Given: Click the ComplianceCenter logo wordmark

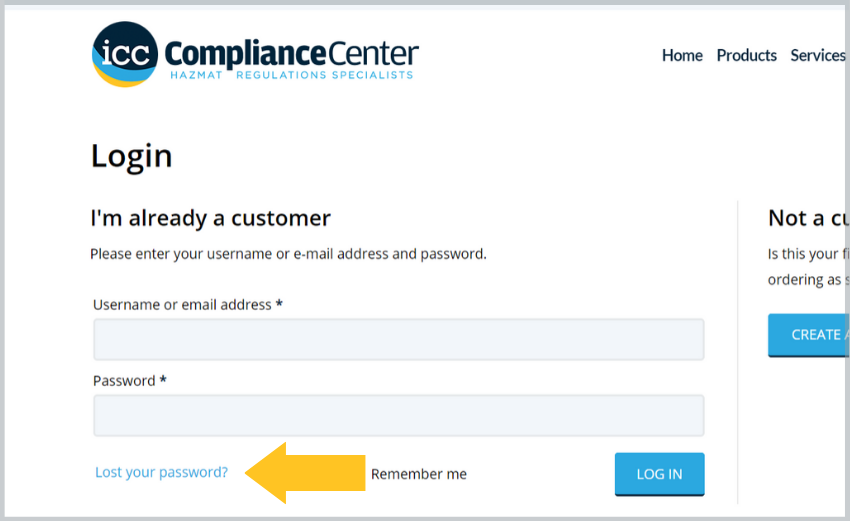Looking at the screenshot, I should pyautogui.click(x=291, y=52).
